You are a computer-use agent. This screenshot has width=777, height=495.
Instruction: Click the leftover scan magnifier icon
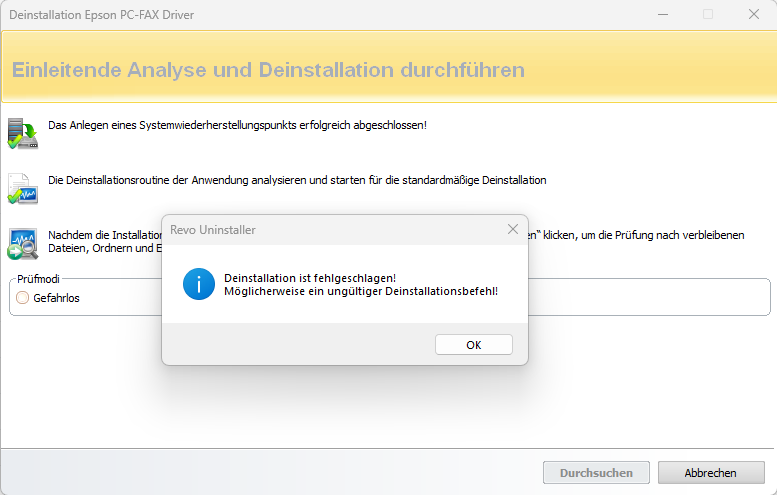(23, 244)
